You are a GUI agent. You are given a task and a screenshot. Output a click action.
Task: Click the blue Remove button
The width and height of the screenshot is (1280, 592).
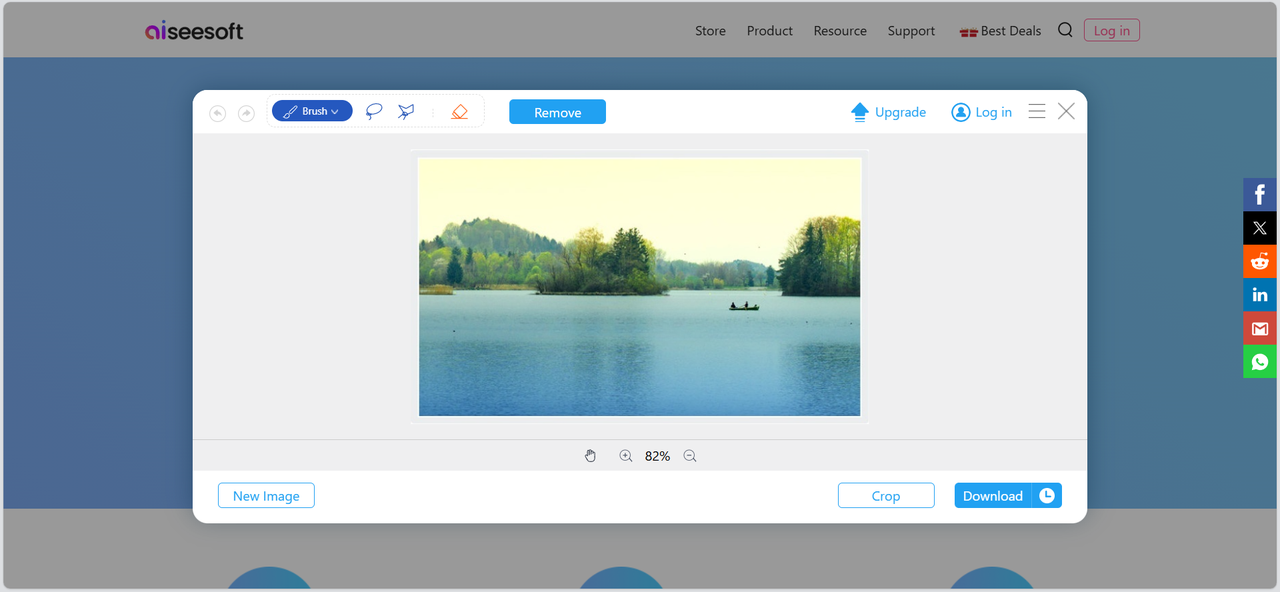coord(557,112)
